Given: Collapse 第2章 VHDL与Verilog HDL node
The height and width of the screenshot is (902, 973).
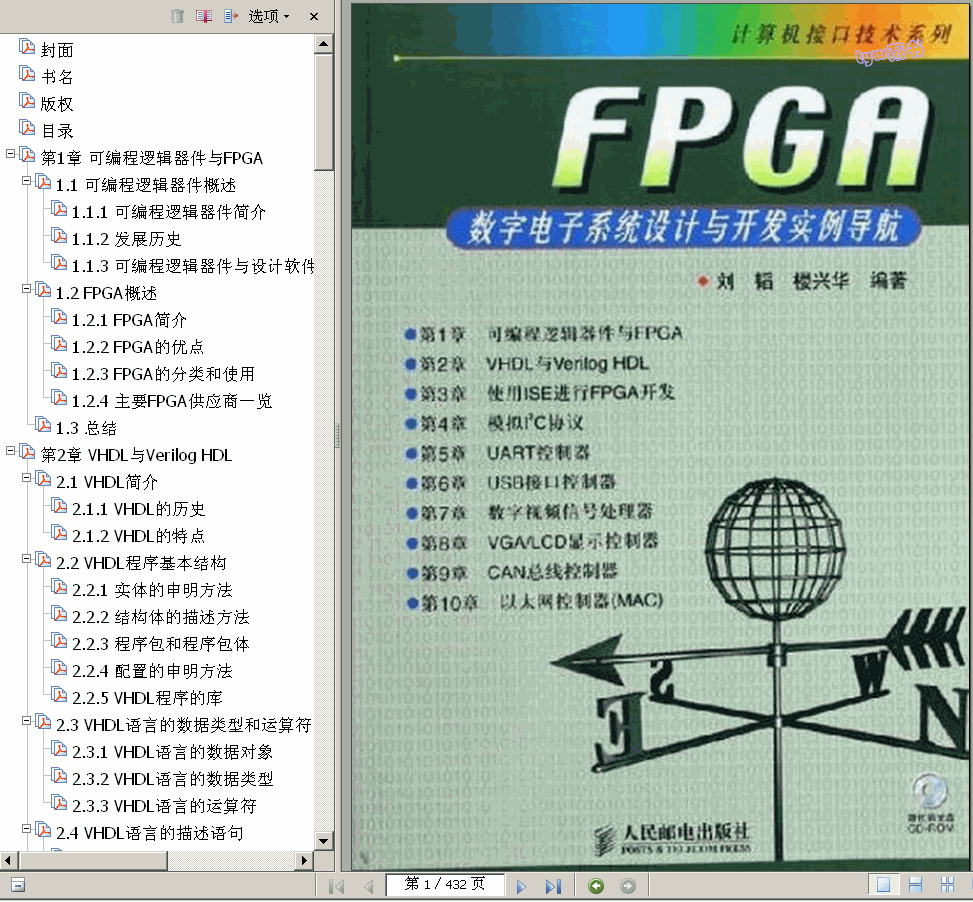Looking at the screenshot, I should [11, 450].
